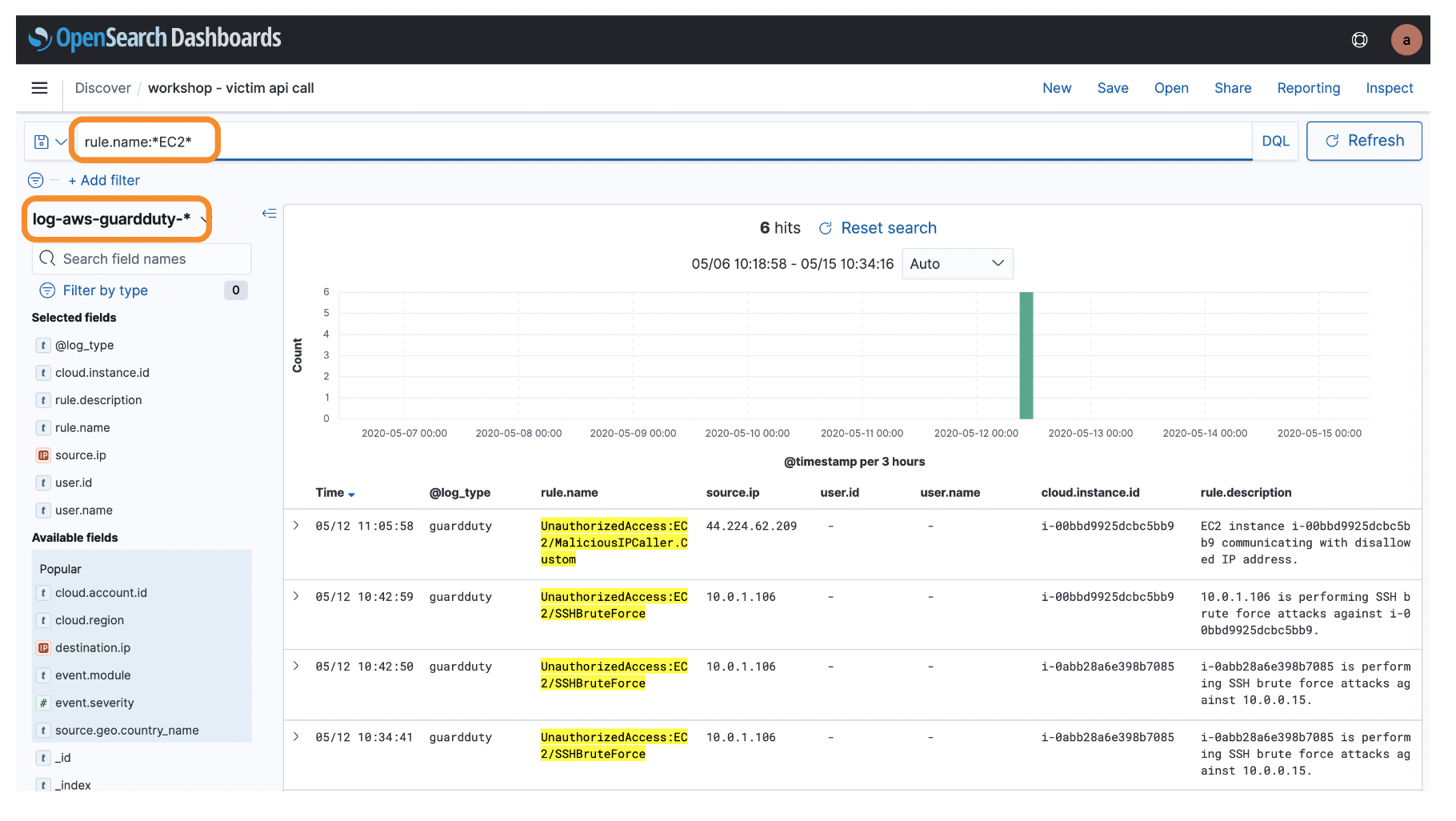Click the user.name field type icon

pos(43,511)
